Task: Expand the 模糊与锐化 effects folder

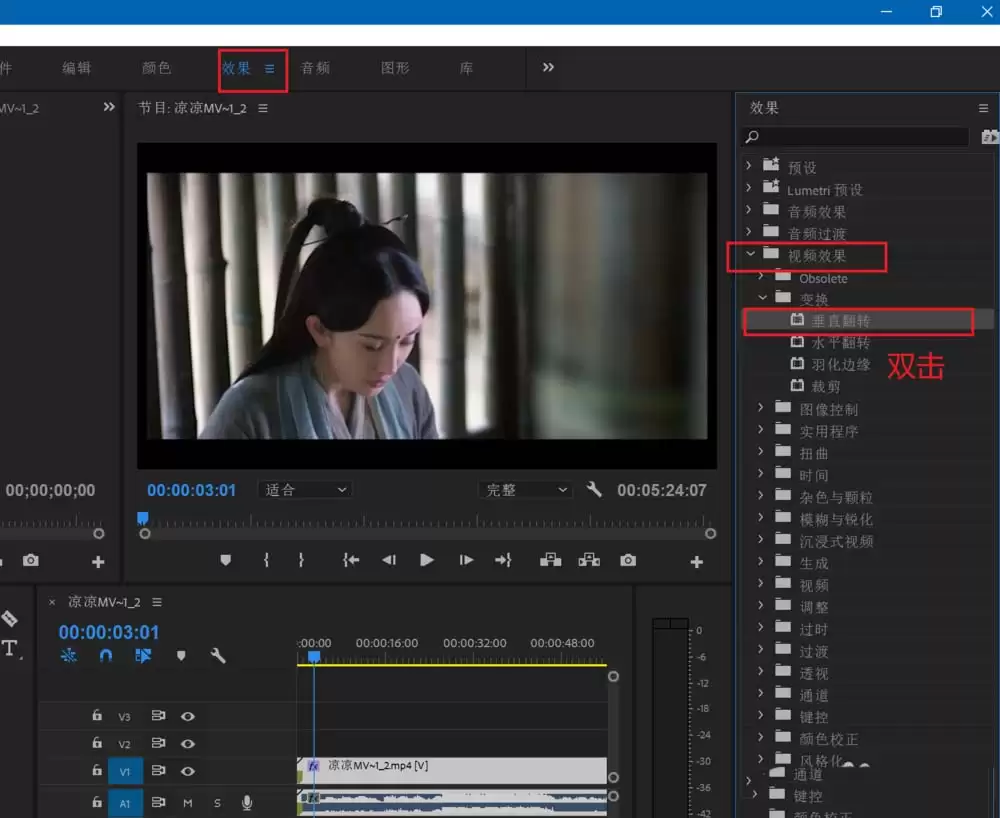Action: (x=759, y=518)
